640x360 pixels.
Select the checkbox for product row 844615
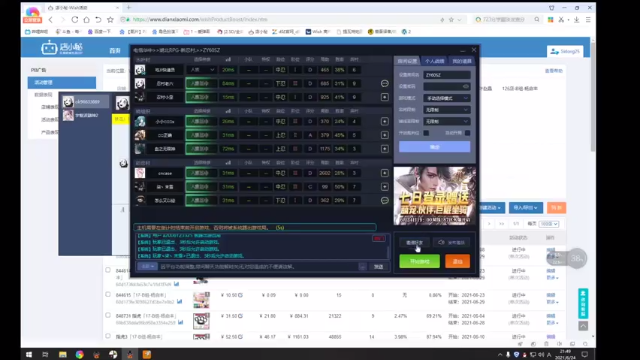point(108,294)
